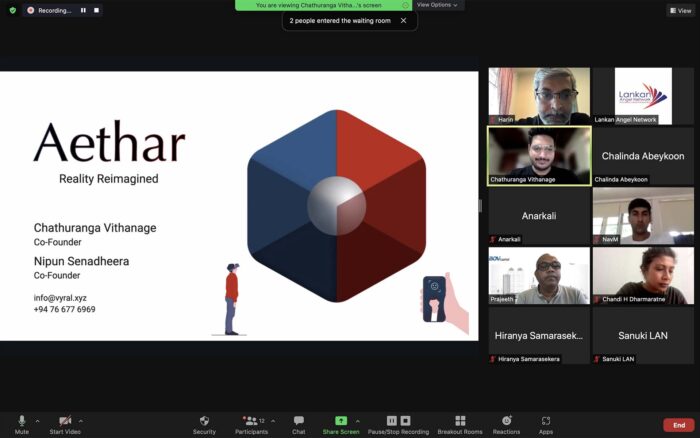
Task: Open the View Options dropdown
Action: pos(437,5)
